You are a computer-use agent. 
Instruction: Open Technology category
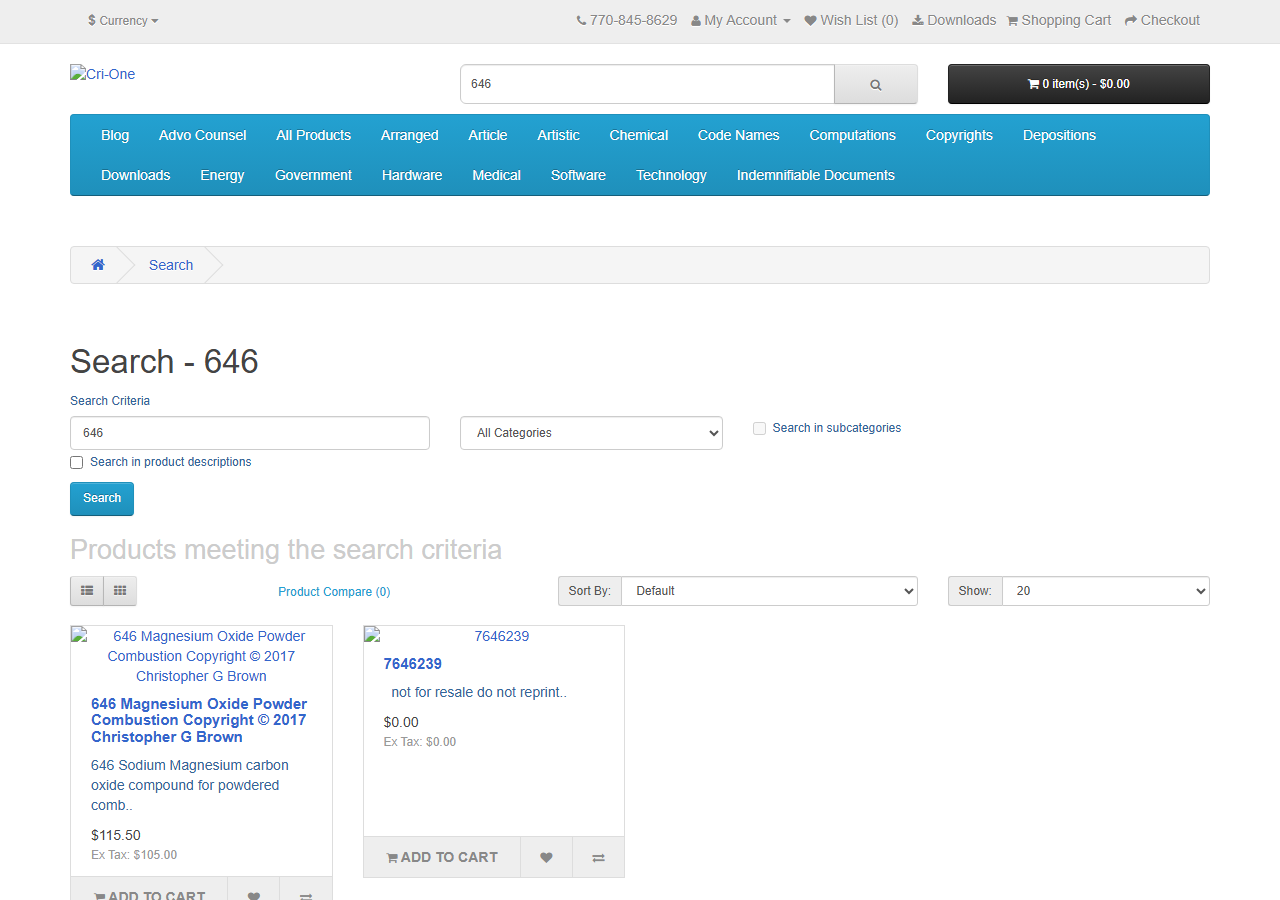[672, 175]
